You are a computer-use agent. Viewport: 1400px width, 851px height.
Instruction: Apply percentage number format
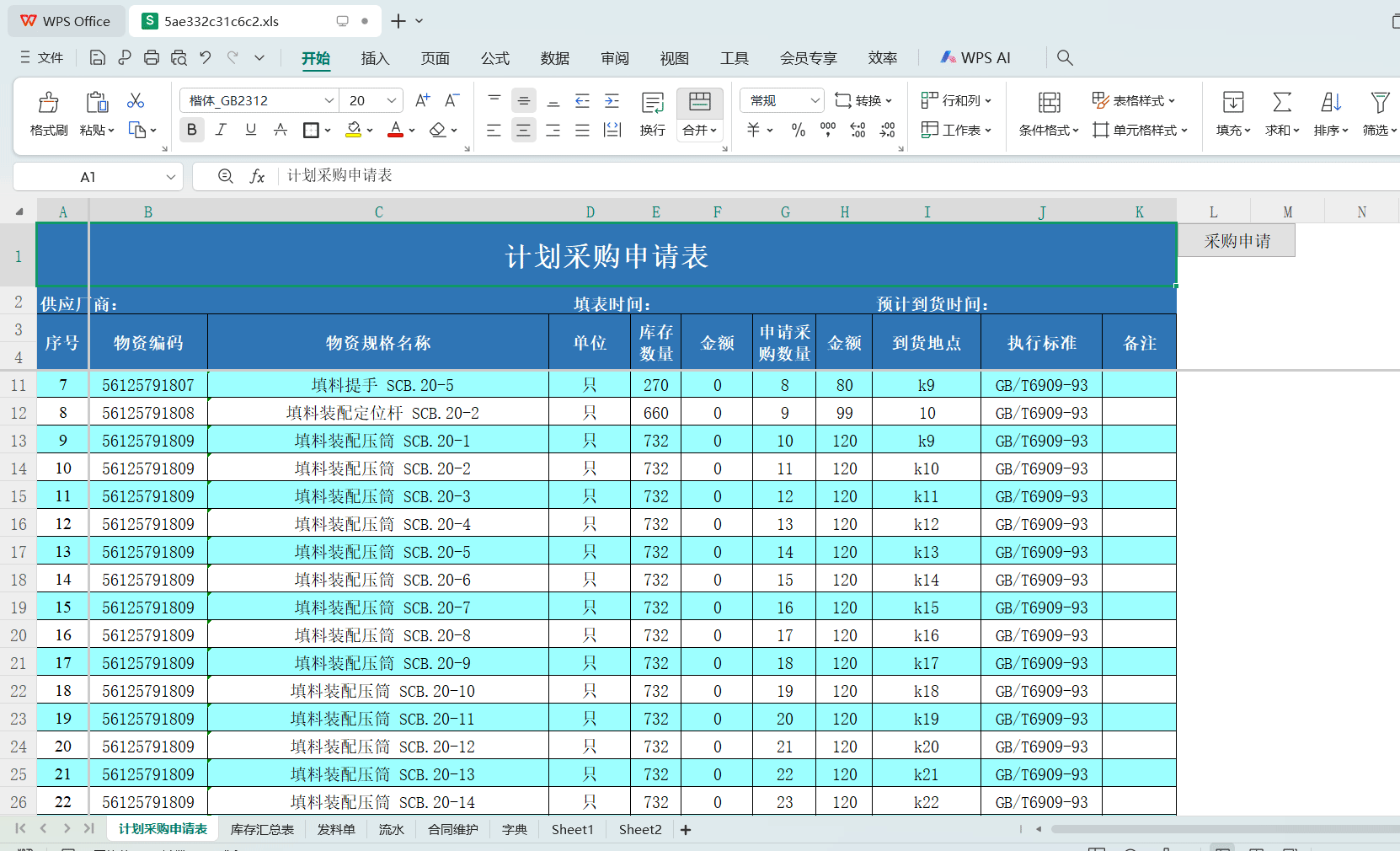[x=798, y=130]
